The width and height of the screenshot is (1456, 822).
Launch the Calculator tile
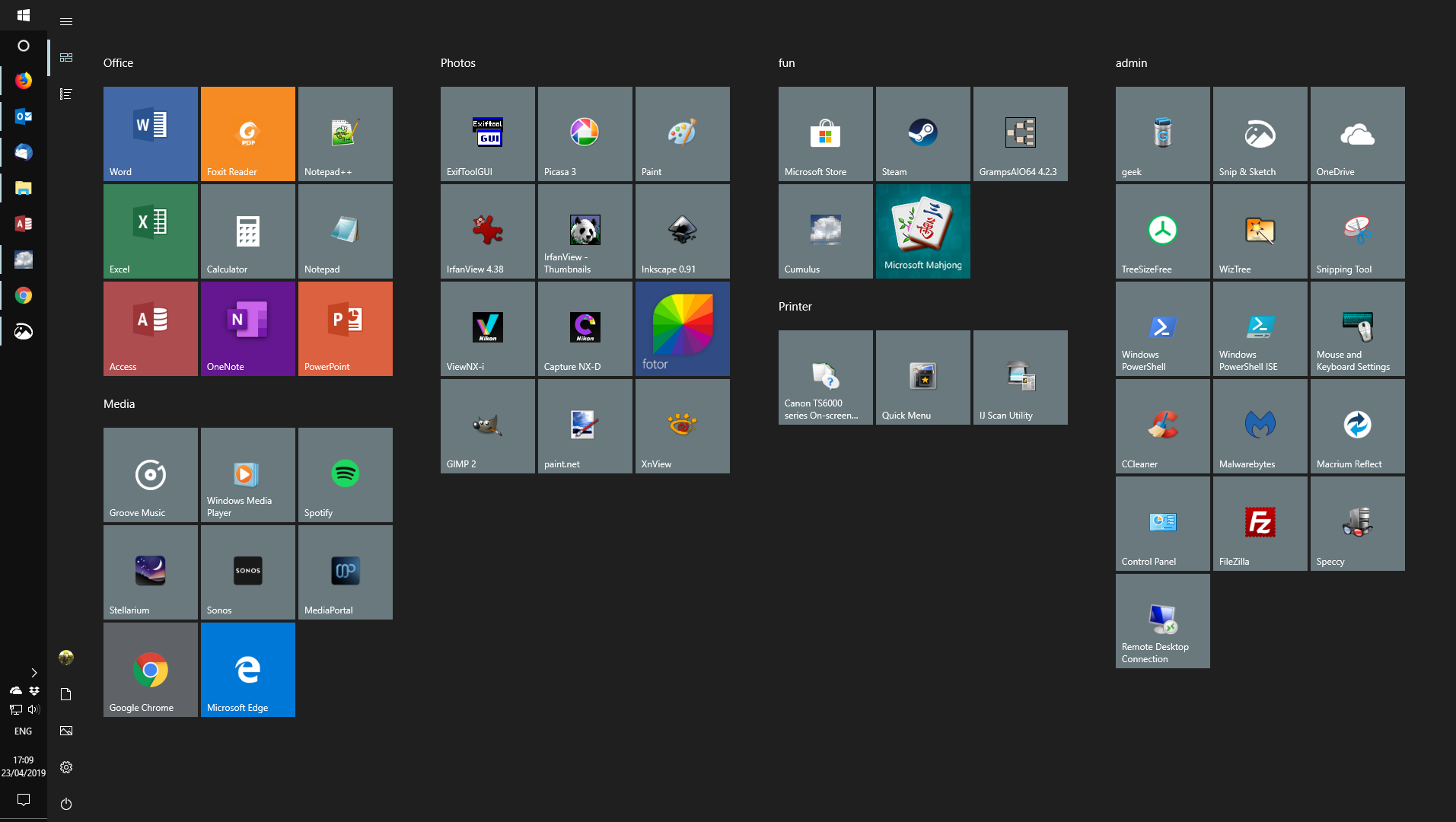tap(248, 231)
